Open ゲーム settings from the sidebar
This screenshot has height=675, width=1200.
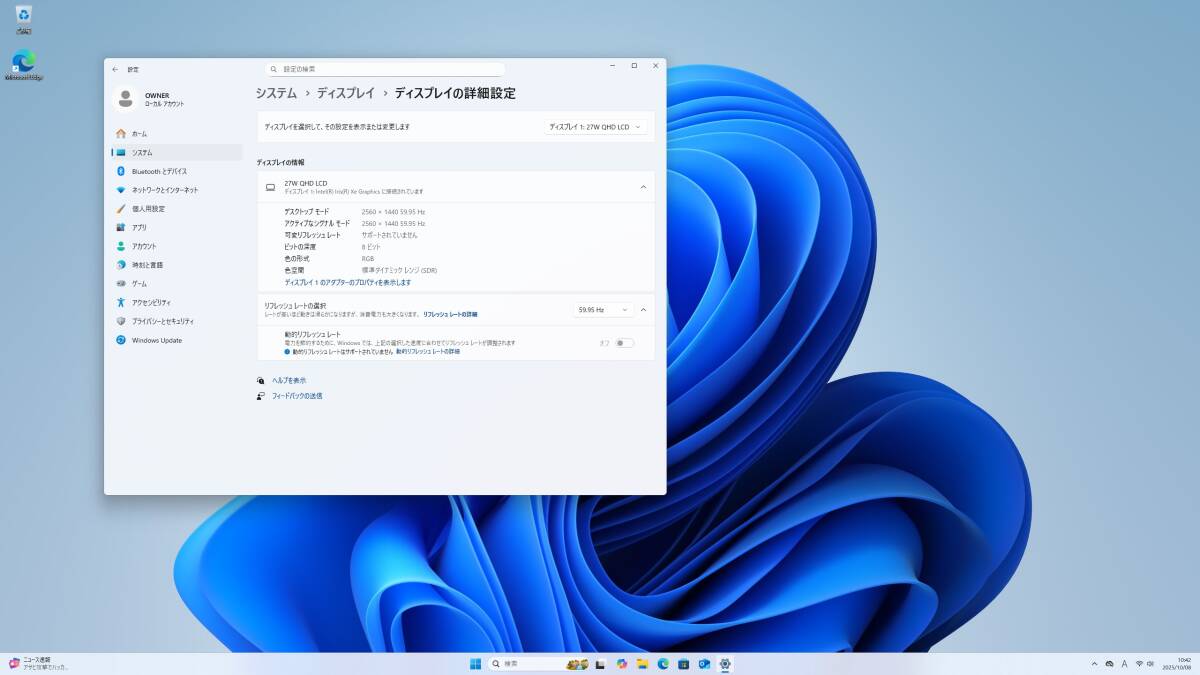pos(140,283)
